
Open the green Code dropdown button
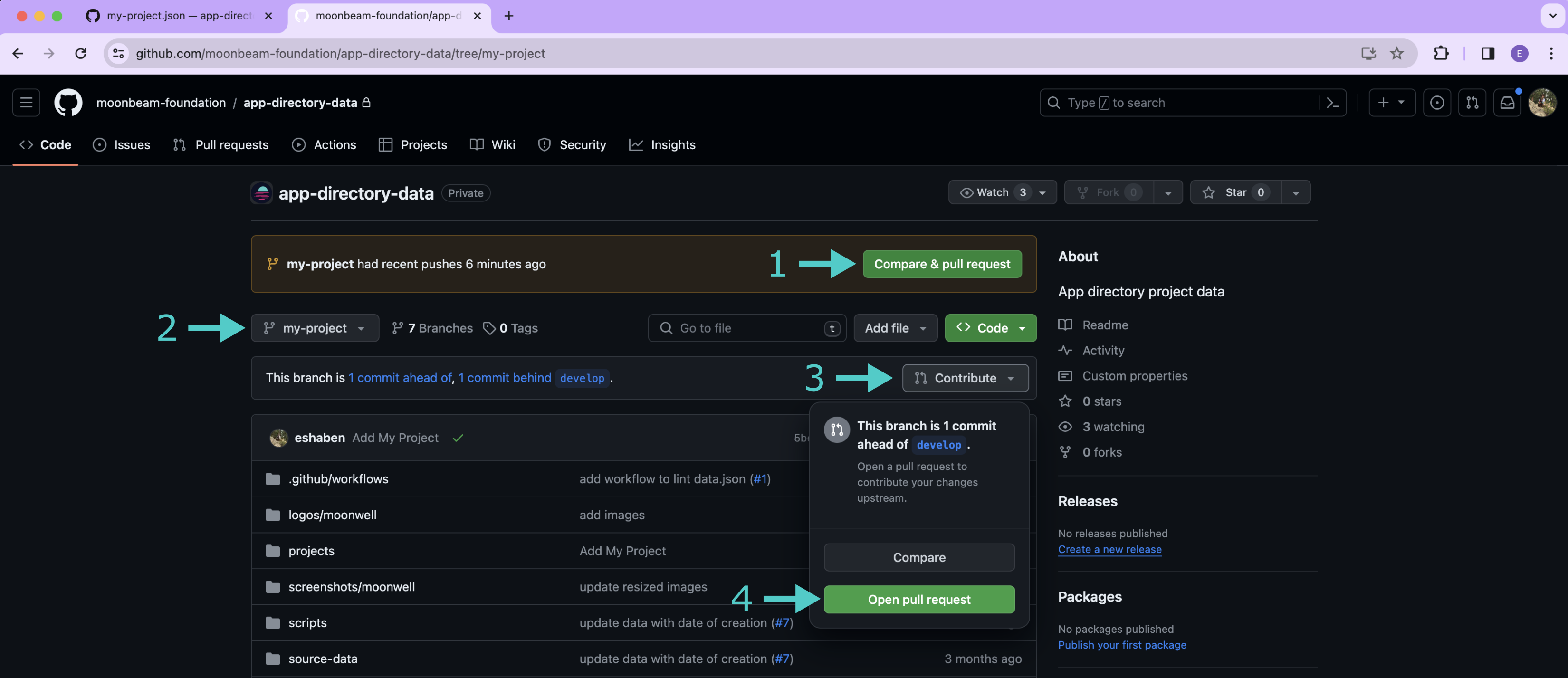click(x=990, y=328)
